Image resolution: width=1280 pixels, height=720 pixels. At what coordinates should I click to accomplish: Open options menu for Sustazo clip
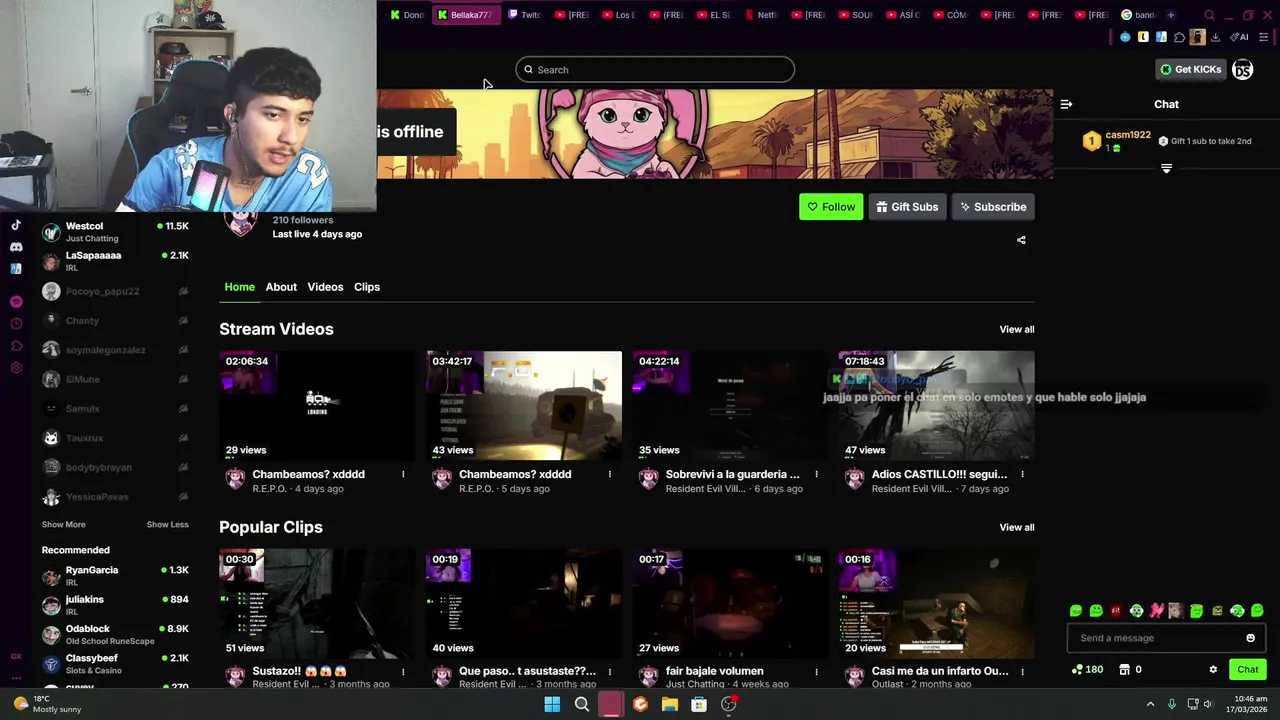pos(403,671)
